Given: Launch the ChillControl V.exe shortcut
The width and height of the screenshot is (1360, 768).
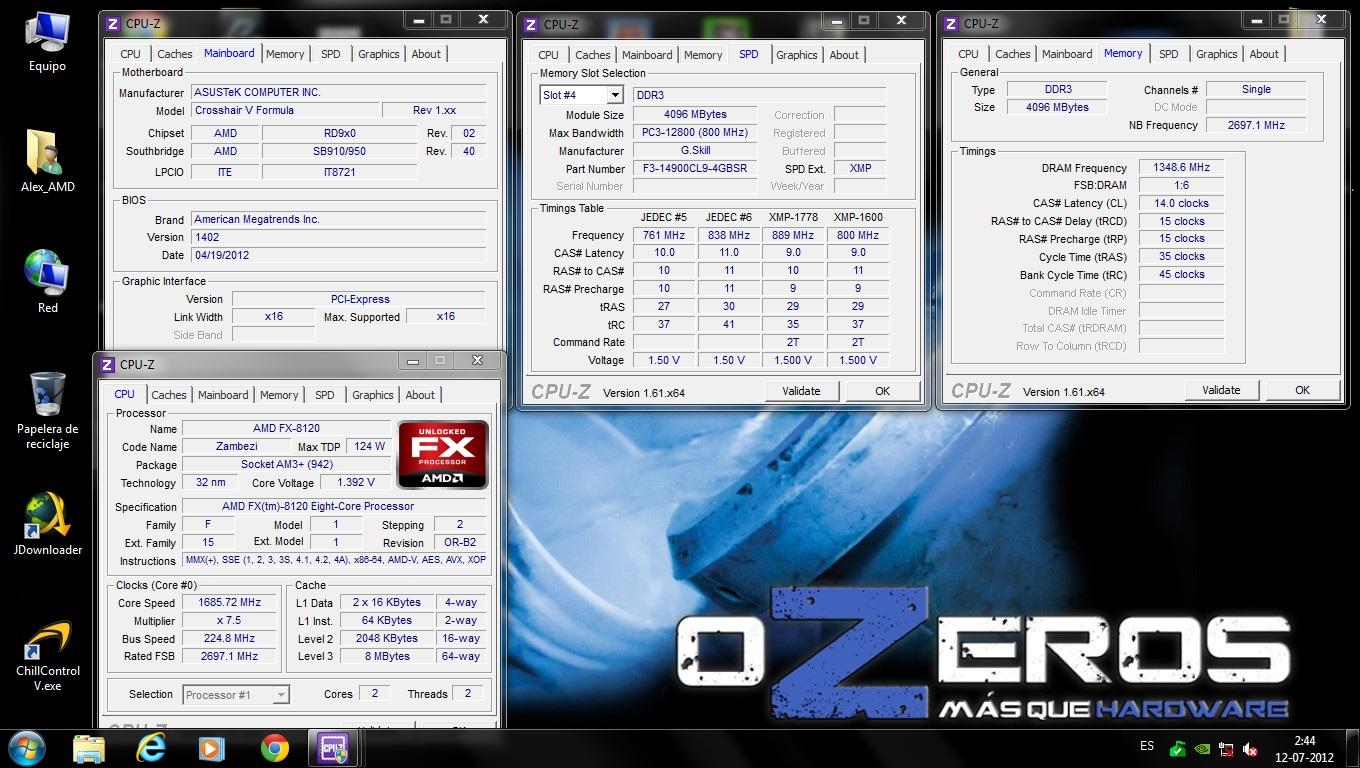Looking at the screenshot, I should 47,656.
